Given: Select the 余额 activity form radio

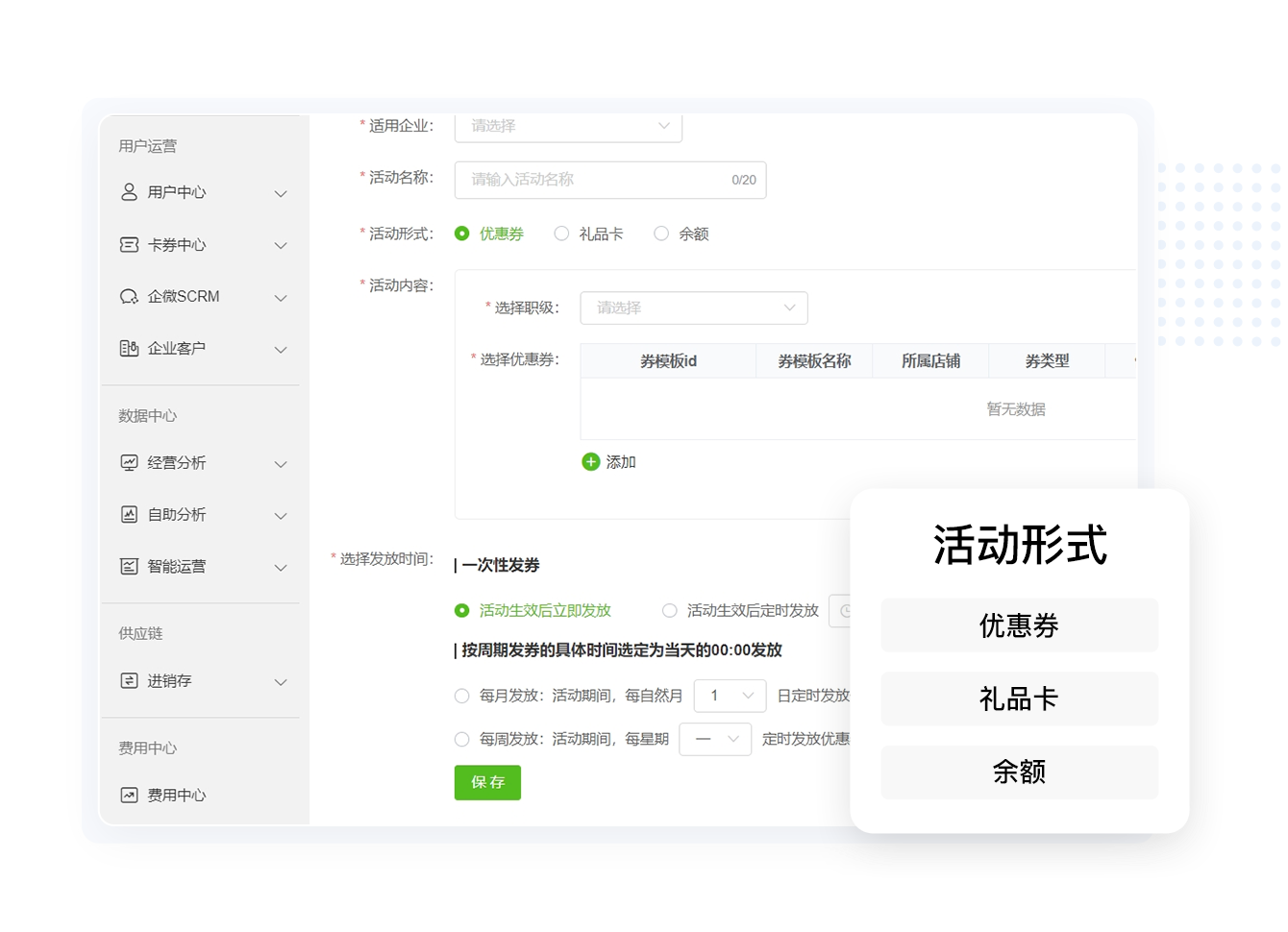Looking at the screenshot, I should pyautogui.click(x=661, y=233).
